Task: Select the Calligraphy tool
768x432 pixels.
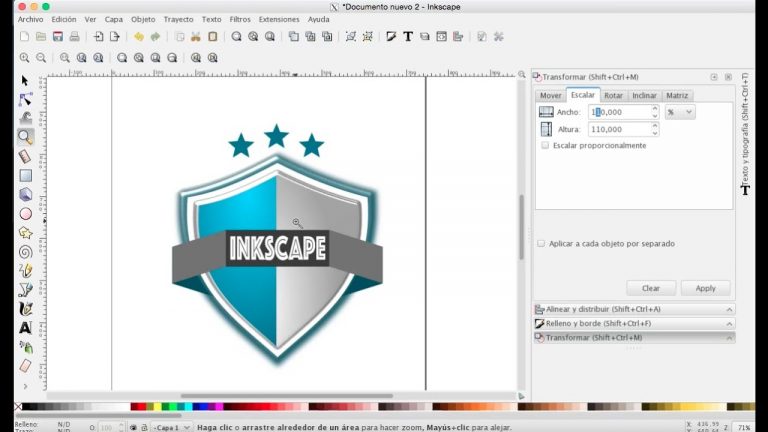Action: pos(25,309)
